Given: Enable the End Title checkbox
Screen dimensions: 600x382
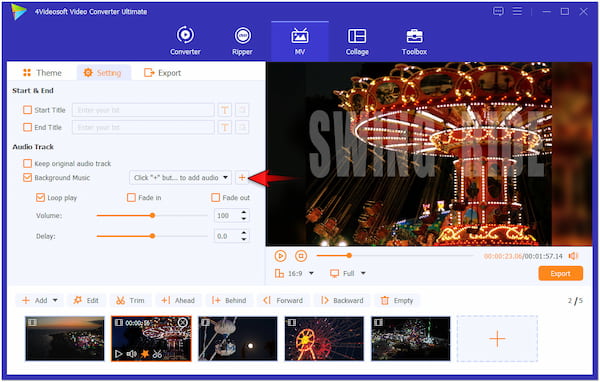Looking at the screenshot, I should tap(28, 127).
